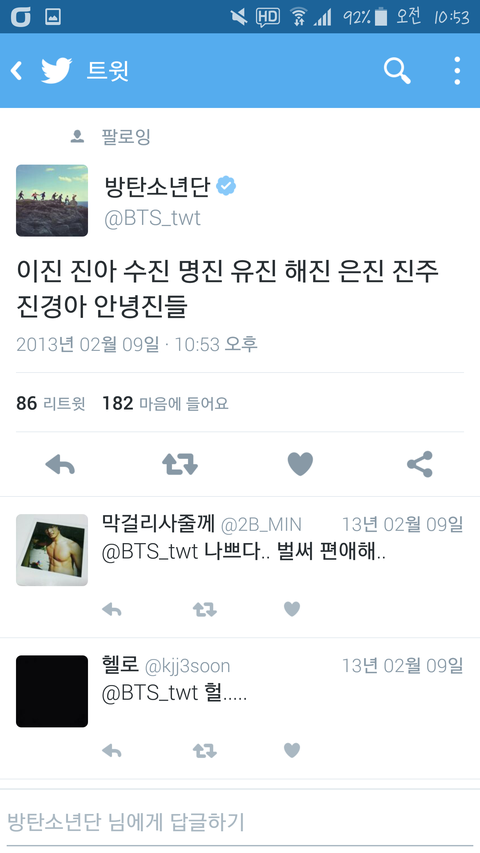Go back using the header arrow
The width and height of the screenshot is (480, 853).
[17, 71]
